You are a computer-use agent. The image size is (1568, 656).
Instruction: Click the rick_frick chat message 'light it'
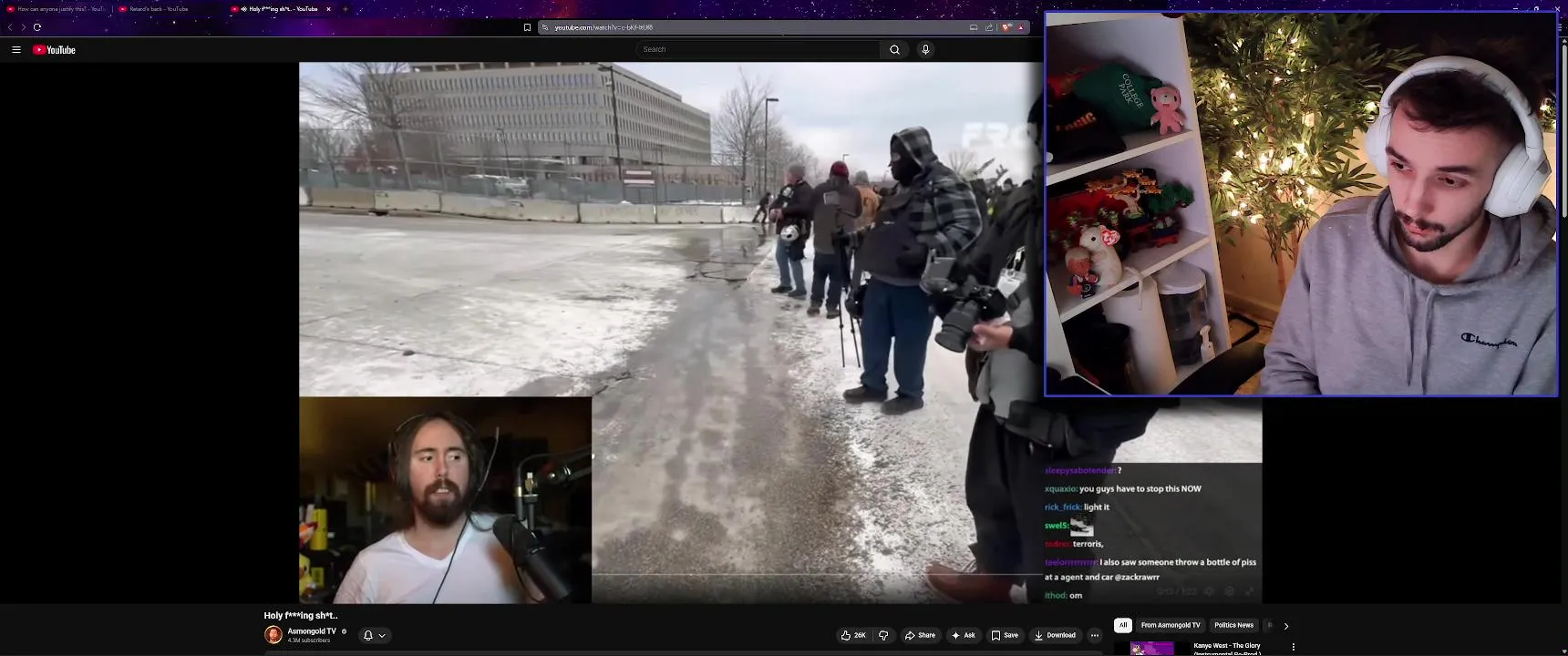pyautogui.click(x=1097, y=507)
